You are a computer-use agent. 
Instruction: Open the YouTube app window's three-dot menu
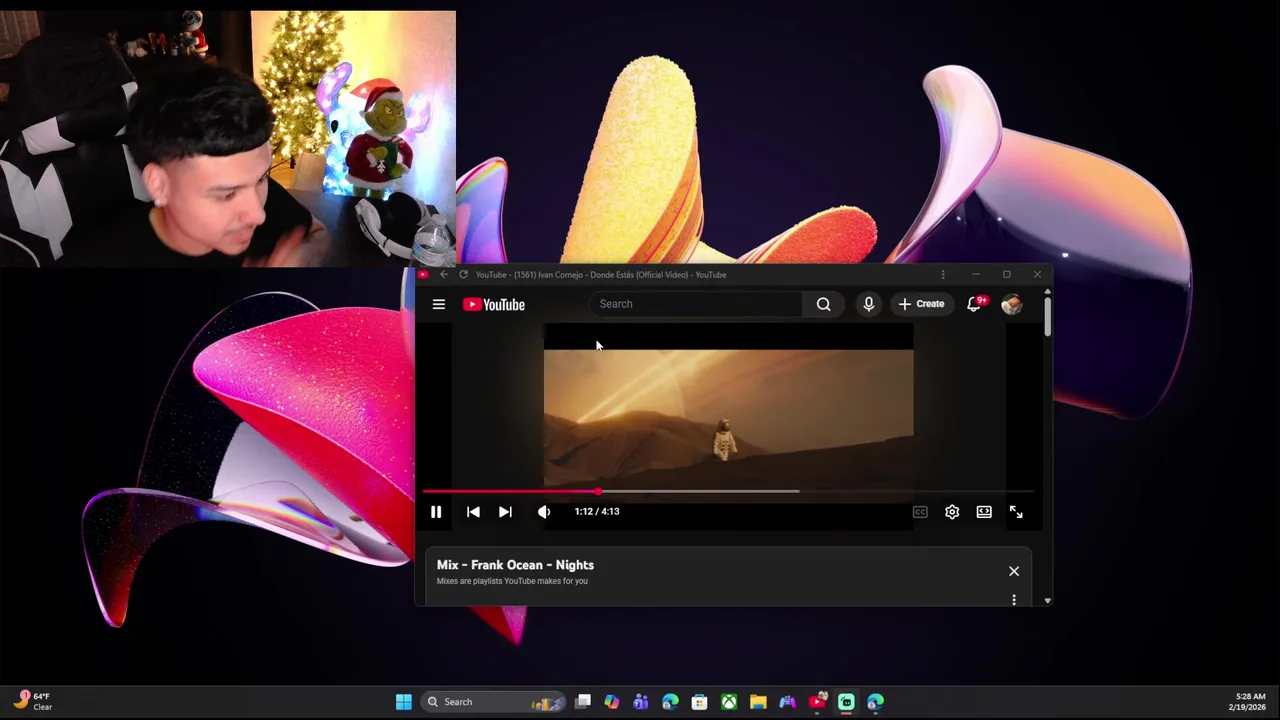tap(943, 274)
